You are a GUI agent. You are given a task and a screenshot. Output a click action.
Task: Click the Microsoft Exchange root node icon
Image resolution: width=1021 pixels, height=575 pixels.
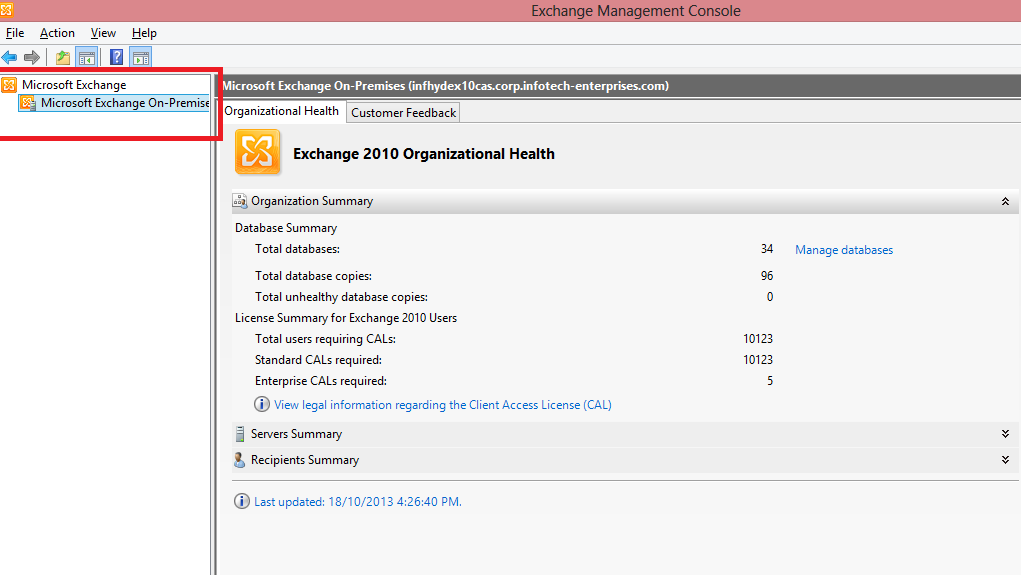(x=9, y=85)
